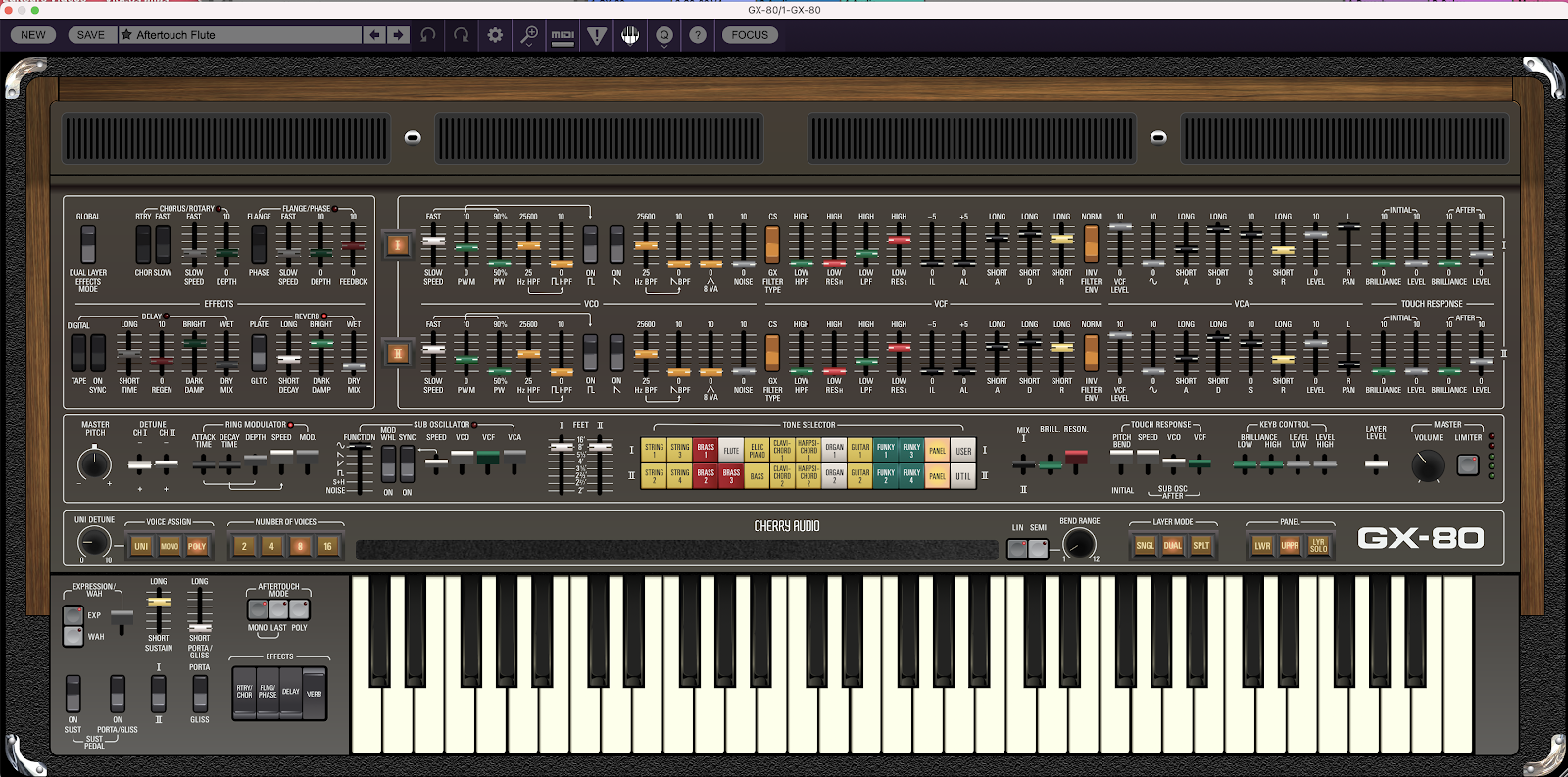Image resolution: width=1568 pixels, height=777 pixels.
Task: Select the ORGAN 2 tone
Action: click(x=834, y=476)
